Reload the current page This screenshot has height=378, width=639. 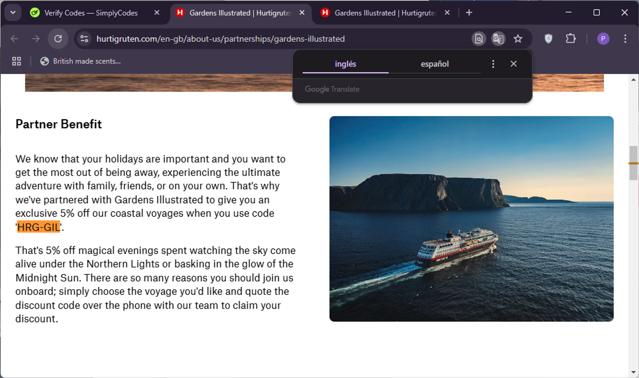[x=58, y=39]
